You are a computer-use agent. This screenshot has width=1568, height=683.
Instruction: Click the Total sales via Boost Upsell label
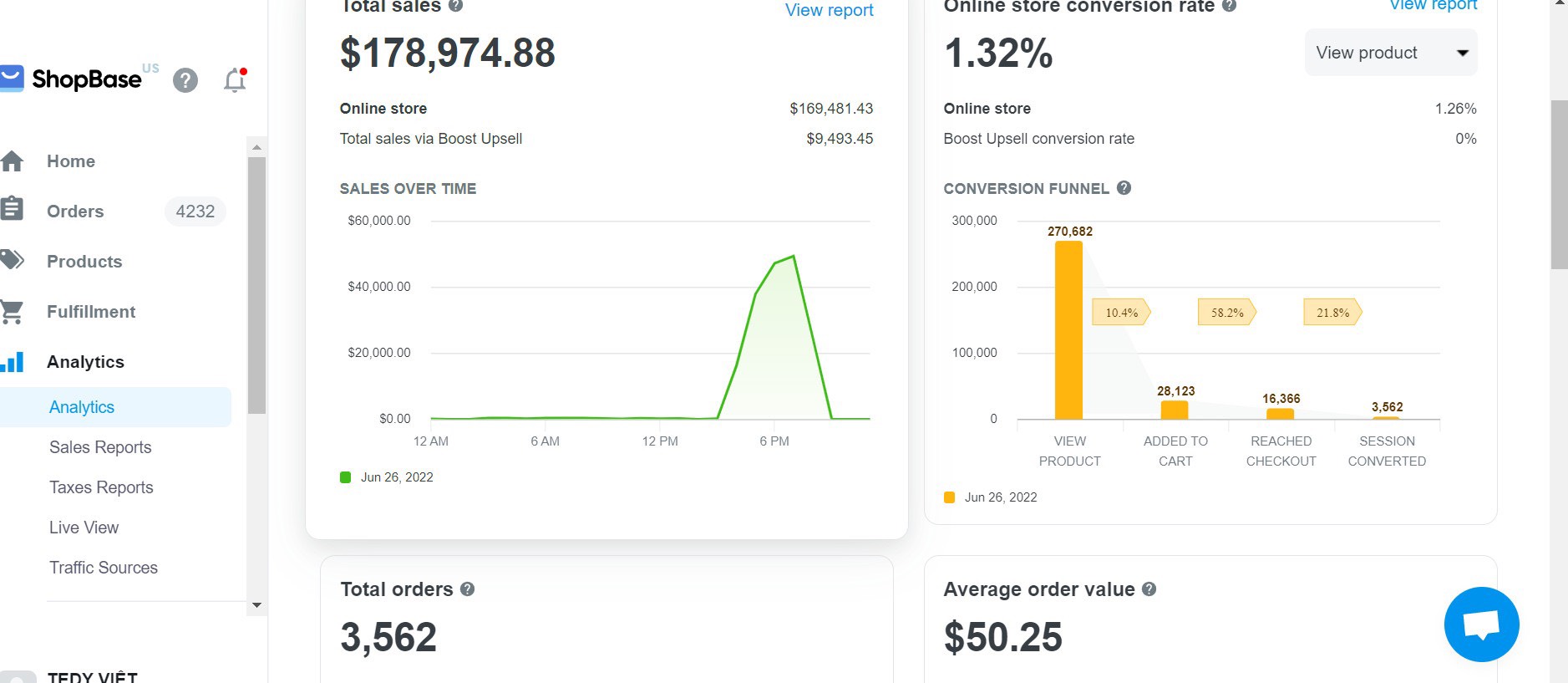[431, 139]
